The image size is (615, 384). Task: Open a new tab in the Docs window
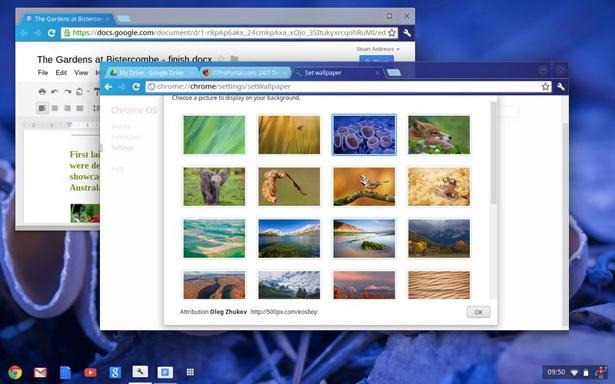124,19
